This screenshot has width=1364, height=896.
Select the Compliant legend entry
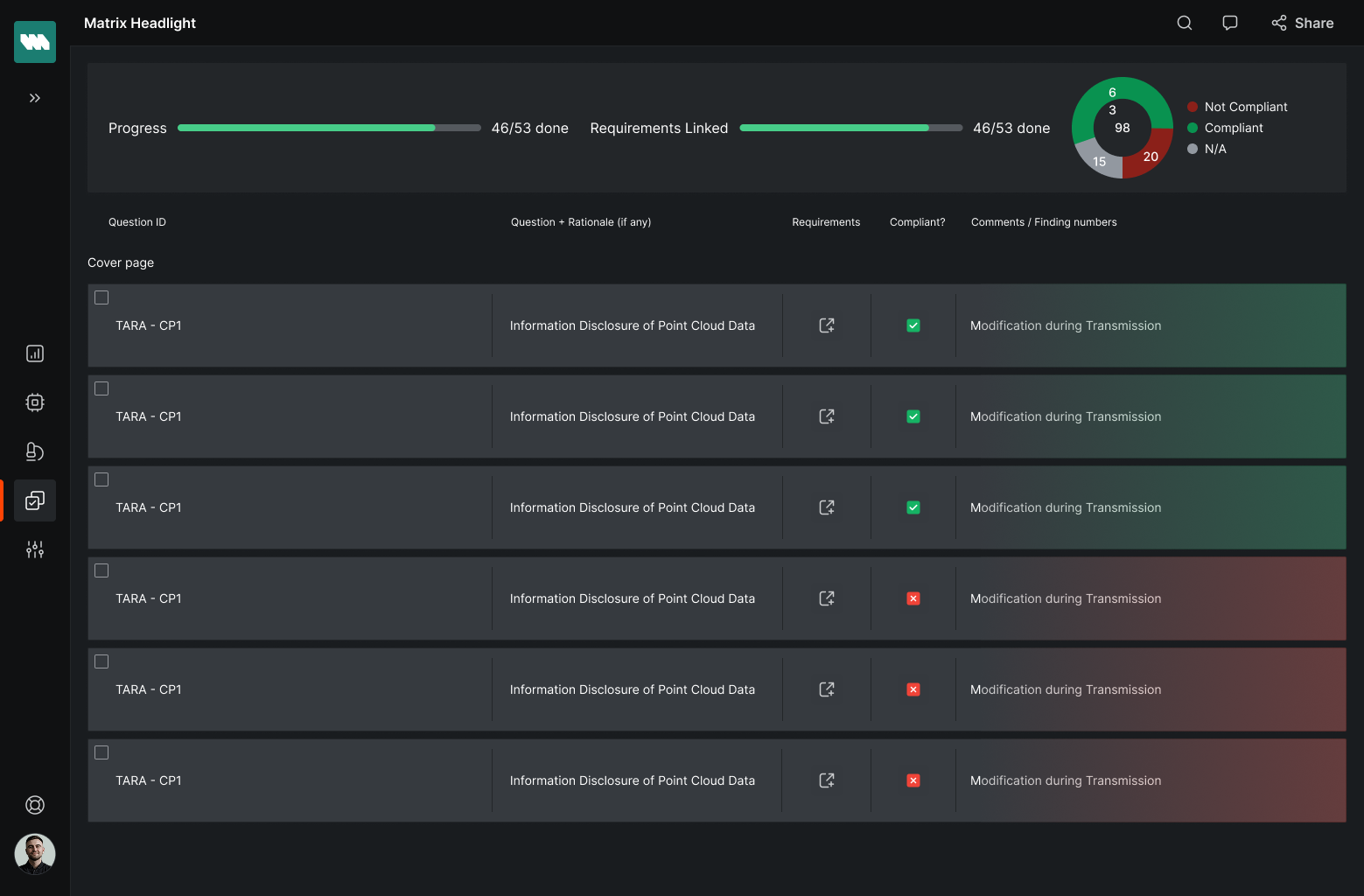(x=1225, y=128)
